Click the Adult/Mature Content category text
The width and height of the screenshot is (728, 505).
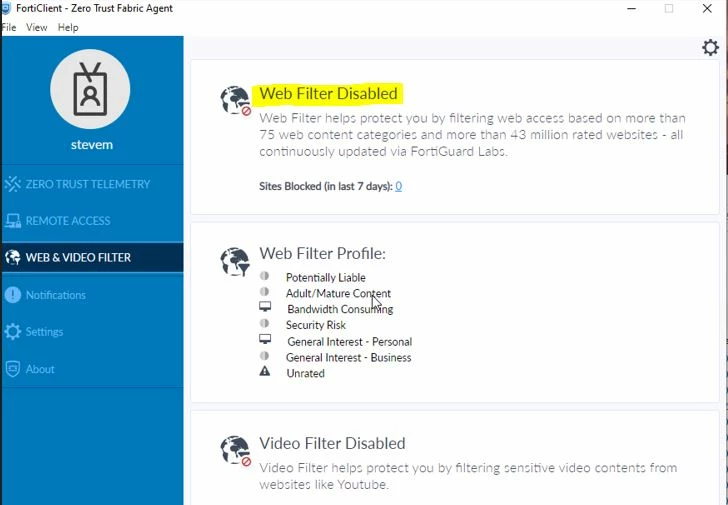[x=338, y=293]
